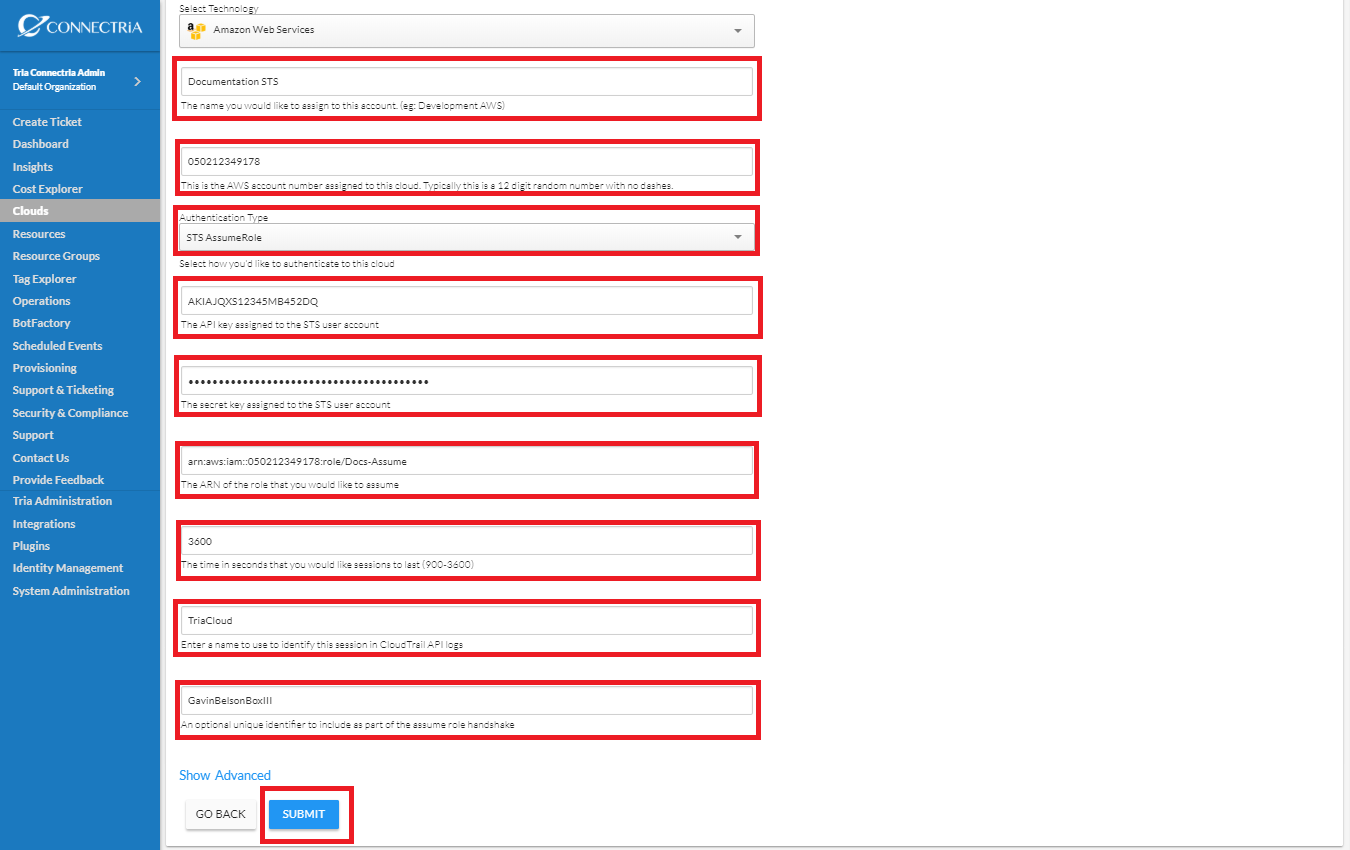Screen dimensions: 1350x850
Task: Open Support in sidebar
Action: 33,435
